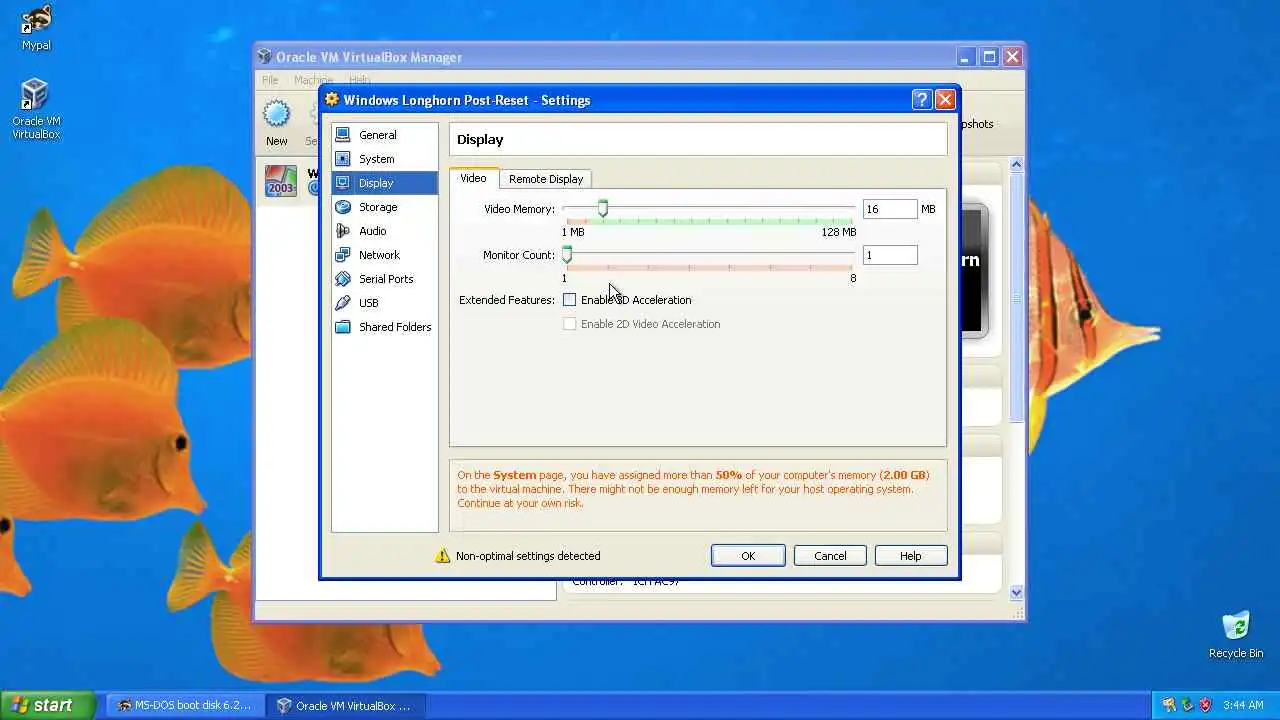The image size is (1280, 720).
Task: Confirm settings with the OK button
Action: pyautogui.click(x=748, y=556)
